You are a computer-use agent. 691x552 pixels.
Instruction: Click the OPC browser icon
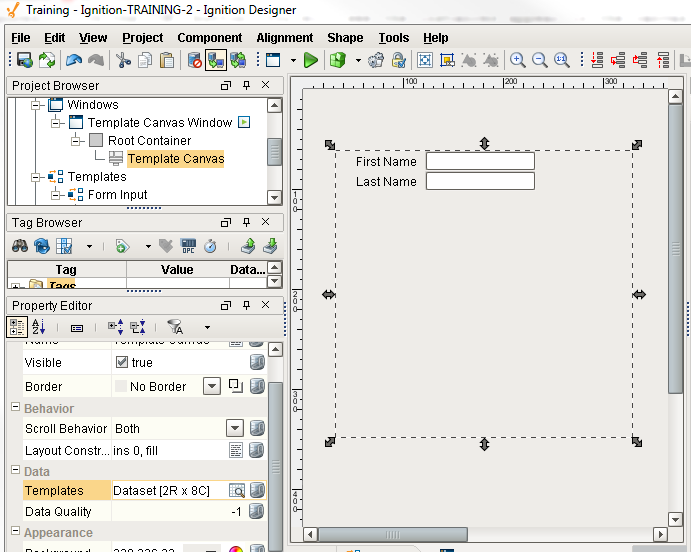click(x=188, y=246)
